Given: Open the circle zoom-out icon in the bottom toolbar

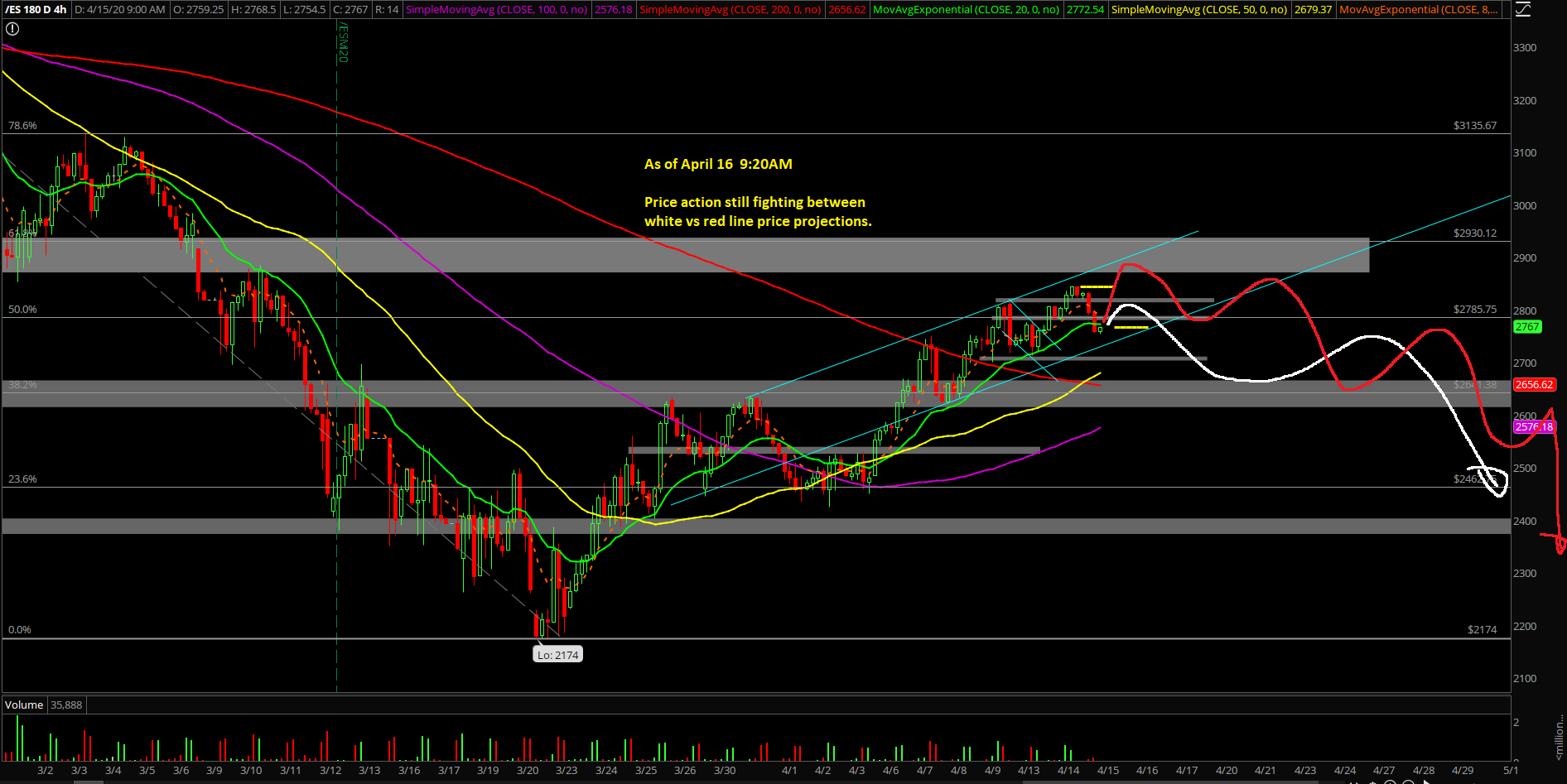Looking at the screenshot, I should click(x=1408, y=782).
